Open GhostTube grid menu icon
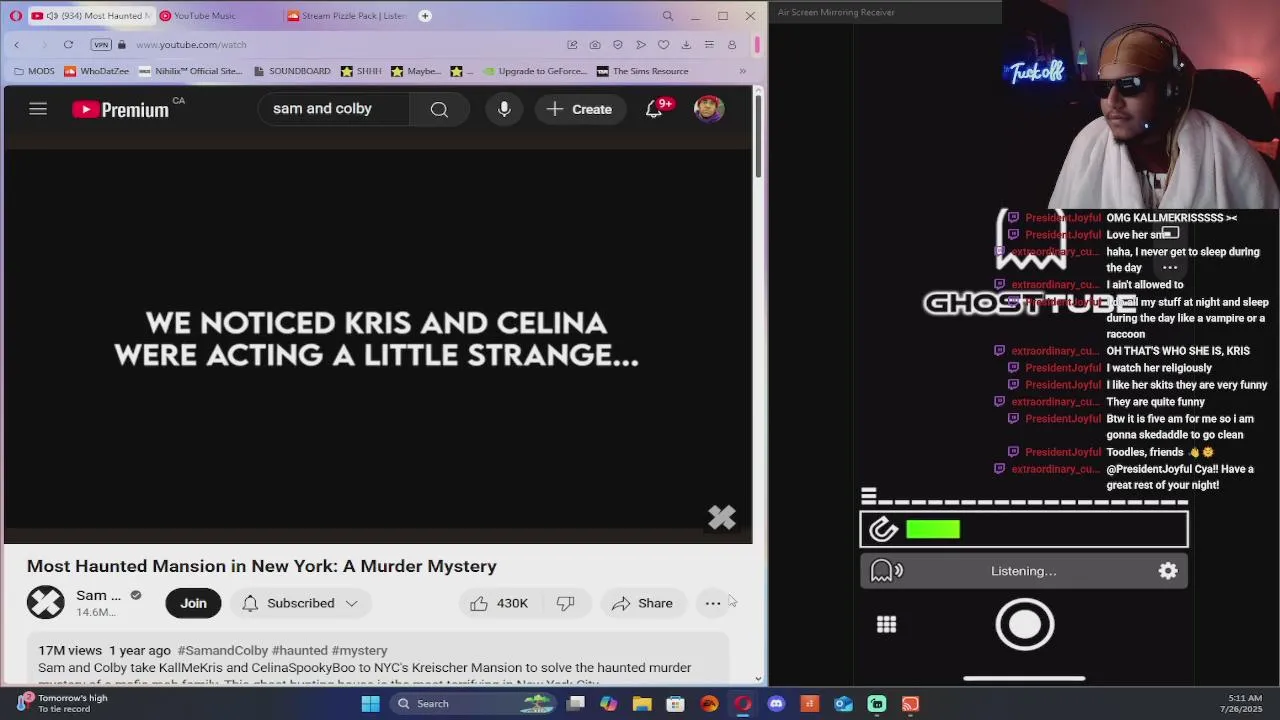1280x720 pixels. [x=886, y=625]
